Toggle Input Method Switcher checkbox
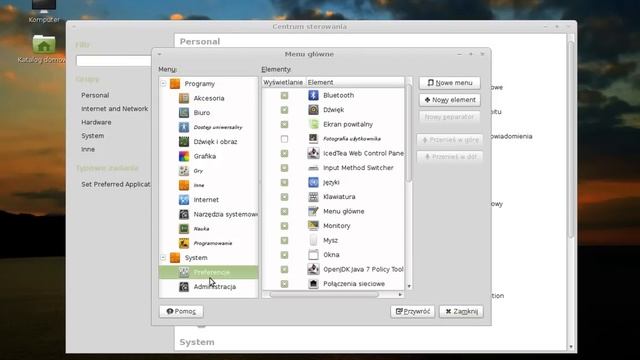 284,168
